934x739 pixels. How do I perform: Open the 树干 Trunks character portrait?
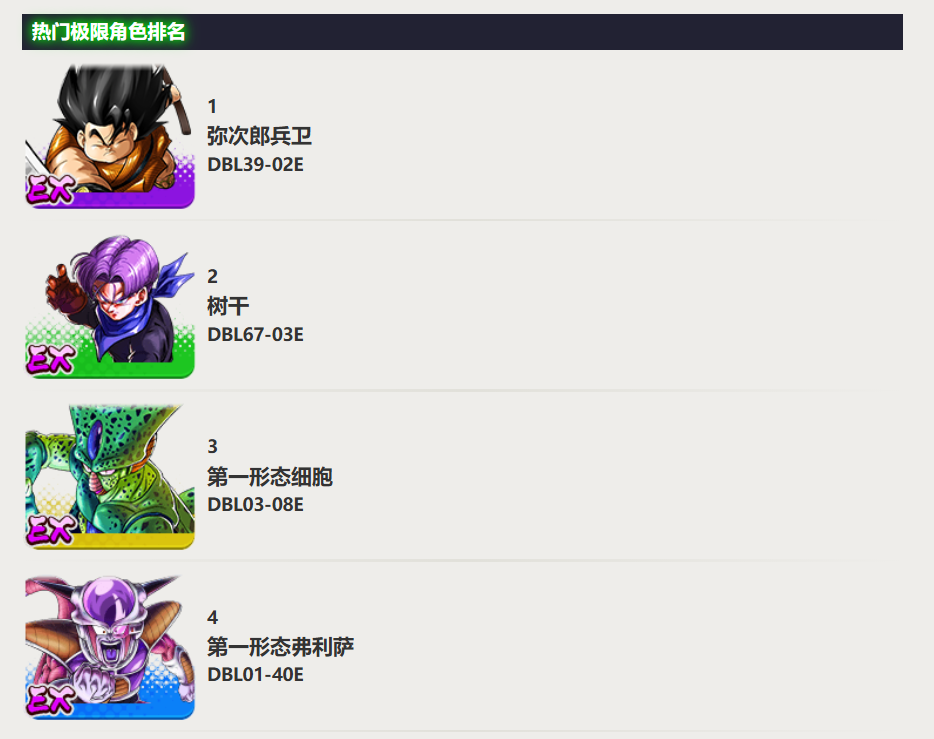110,306
